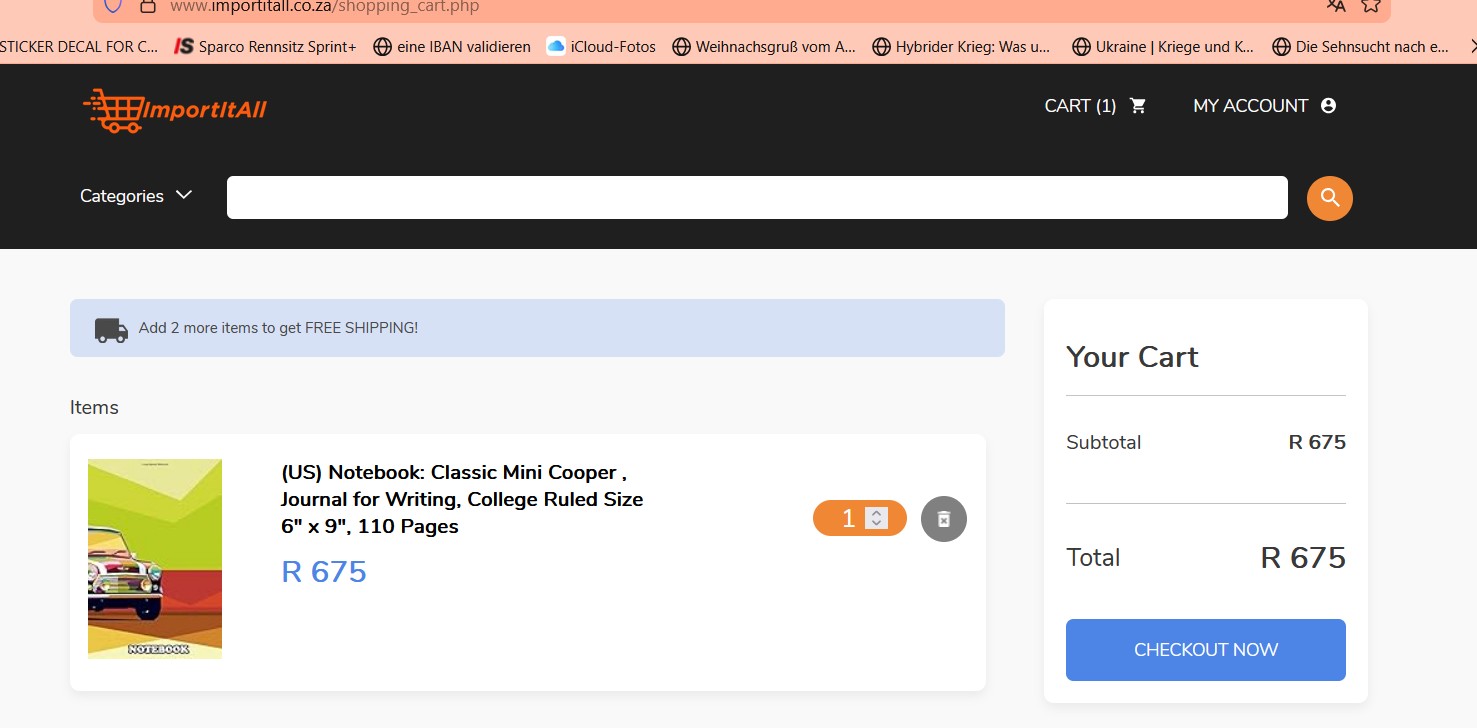Click the shopping cart icon in header
Image resolution: width=1477 pixels, height=728 pixels.
(x=1138, y=106)
